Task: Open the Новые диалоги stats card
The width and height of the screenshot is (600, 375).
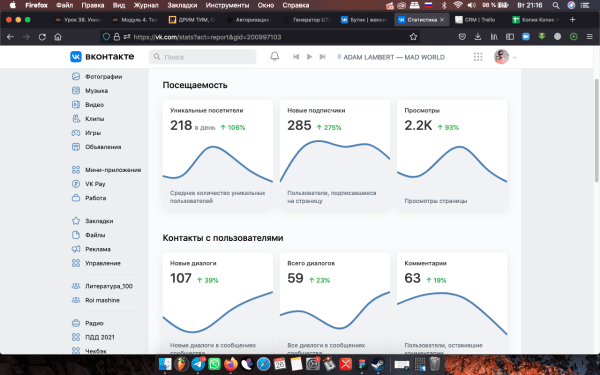Action: [x=218, y=303]
